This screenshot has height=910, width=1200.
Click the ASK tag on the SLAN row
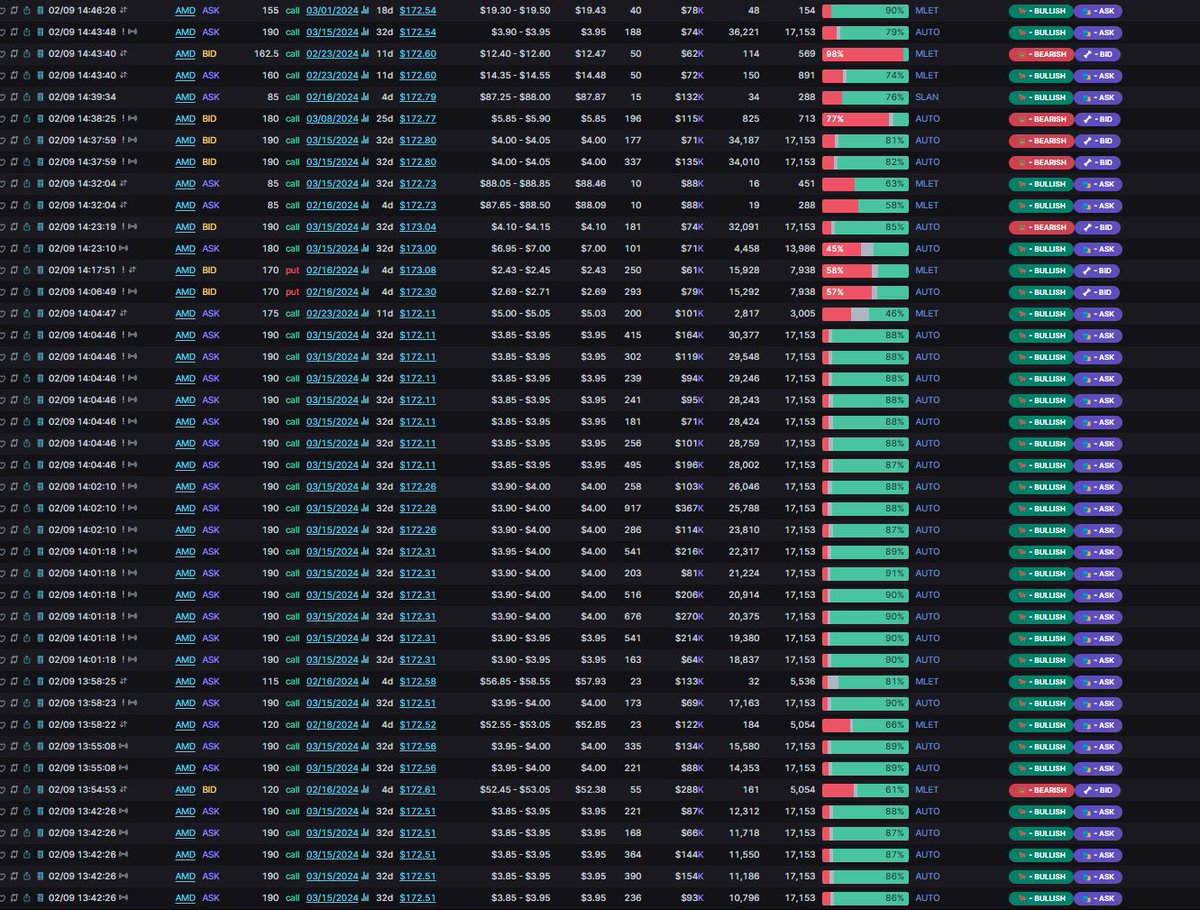(x=1097, y=97)
